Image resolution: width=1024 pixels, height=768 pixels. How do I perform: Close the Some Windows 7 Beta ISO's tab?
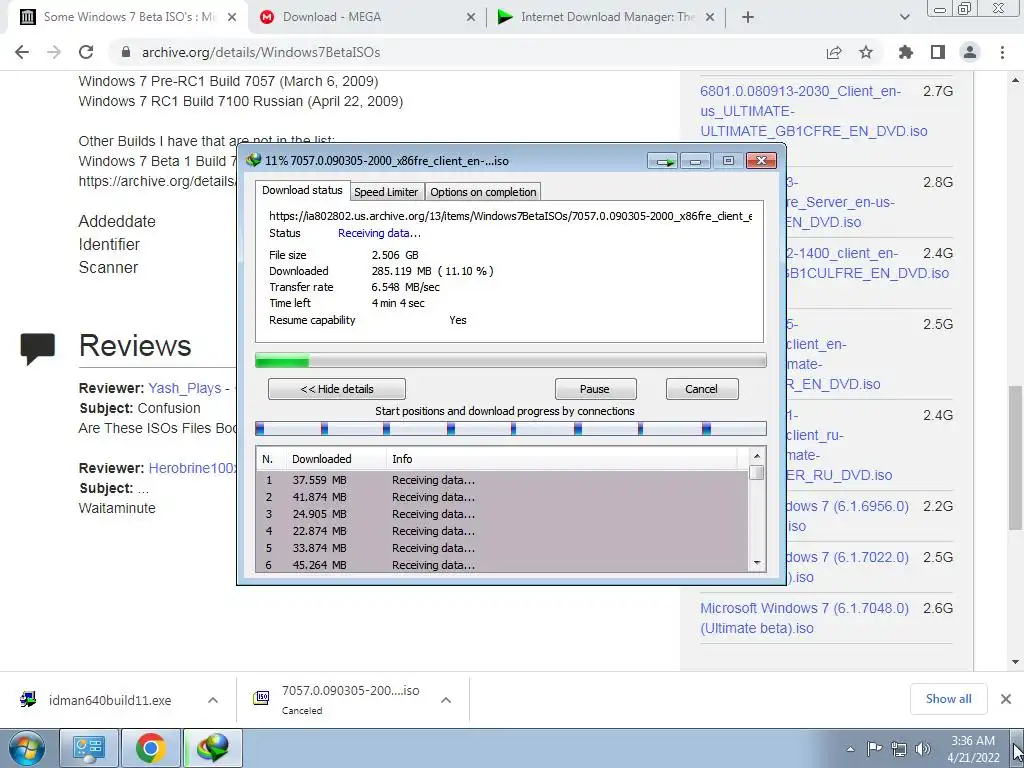coord(232,17)
